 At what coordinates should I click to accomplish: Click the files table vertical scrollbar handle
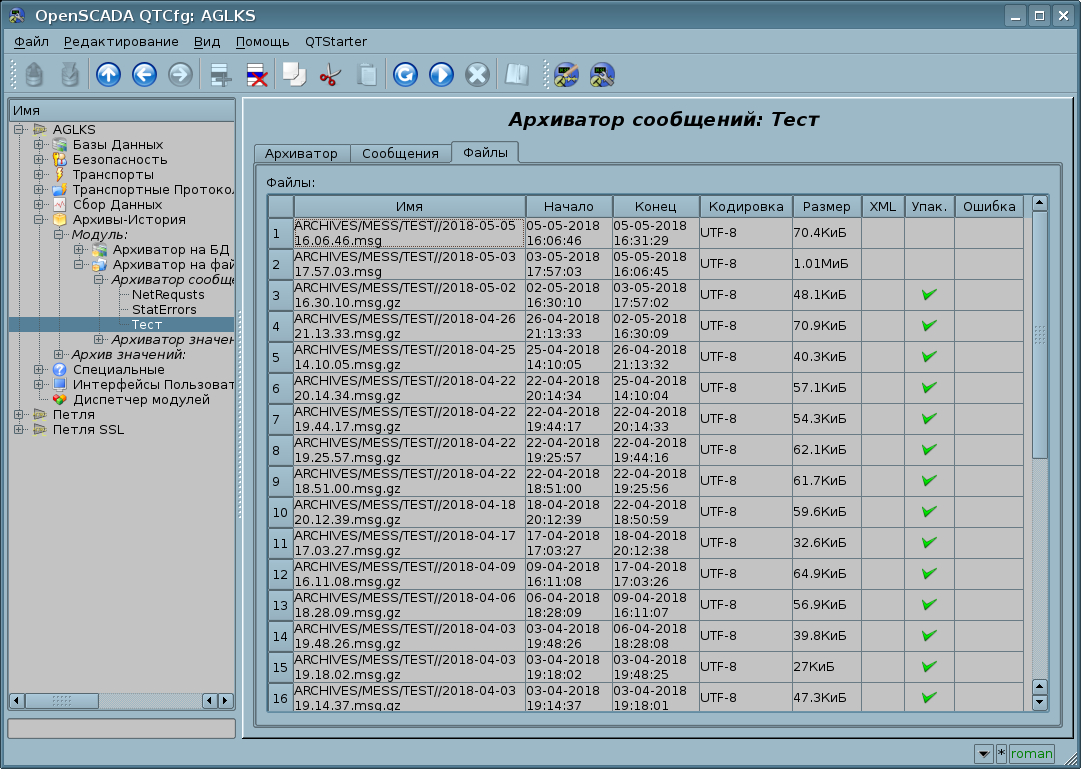click(1039, 333)
